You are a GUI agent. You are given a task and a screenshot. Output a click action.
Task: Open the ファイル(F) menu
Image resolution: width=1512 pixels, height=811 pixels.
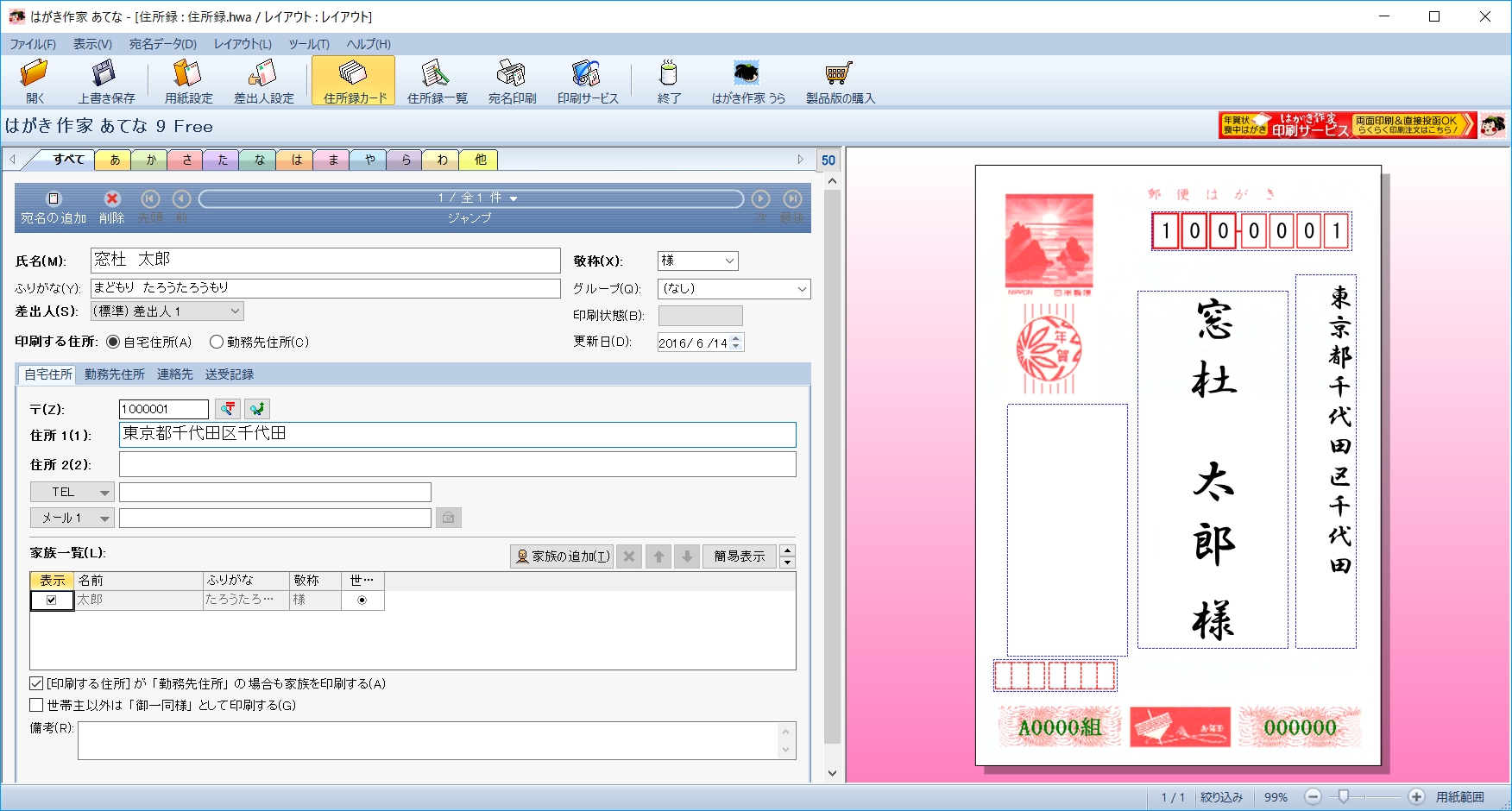33,44
